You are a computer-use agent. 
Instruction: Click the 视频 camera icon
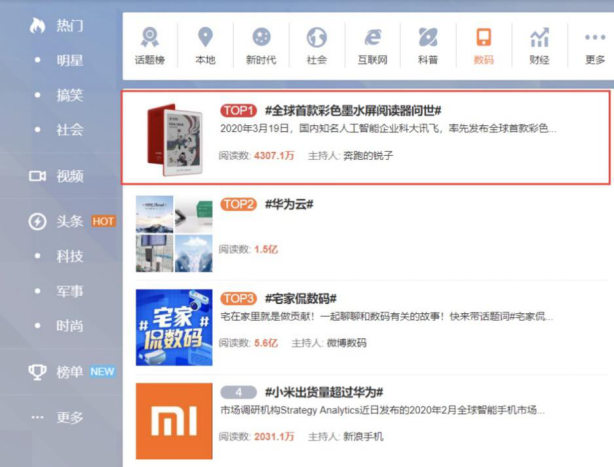[x=37, y=176]
